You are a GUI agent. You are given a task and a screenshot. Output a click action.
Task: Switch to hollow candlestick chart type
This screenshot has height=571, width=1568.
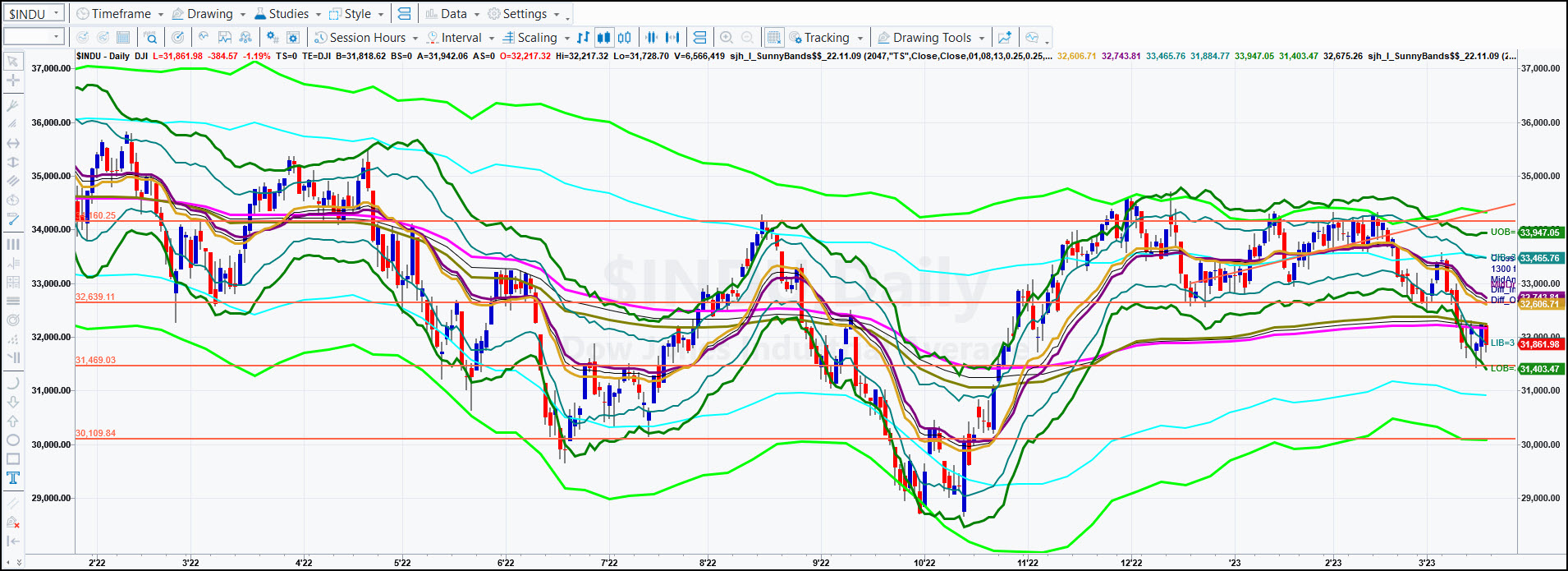tap(625, 37)
